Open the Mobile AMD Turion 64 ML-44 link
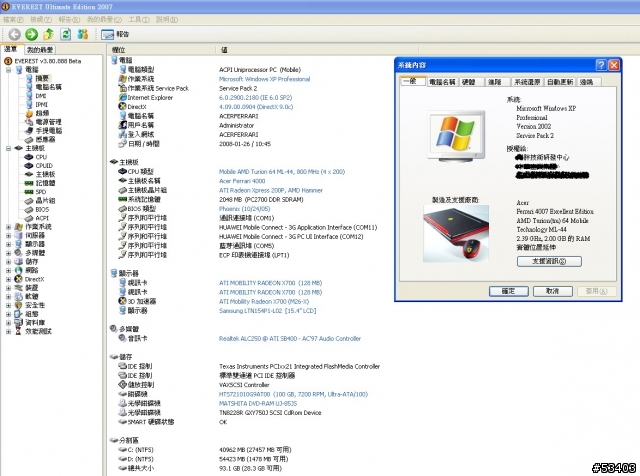This screenshot has height=476, width=640. point(282,171)
